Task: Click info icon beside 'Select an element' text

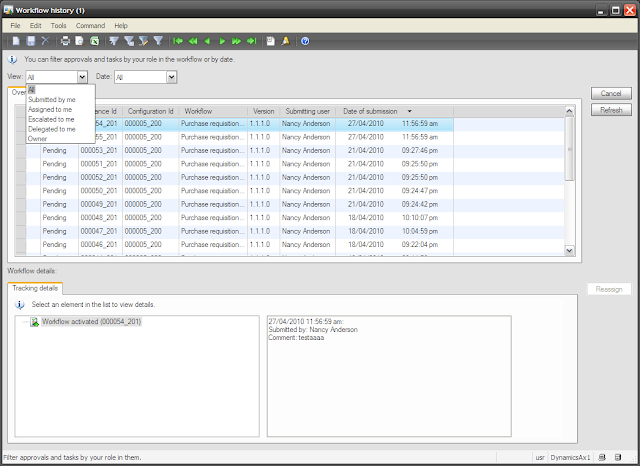Action: pyautogui.click(x=20, y=305)
